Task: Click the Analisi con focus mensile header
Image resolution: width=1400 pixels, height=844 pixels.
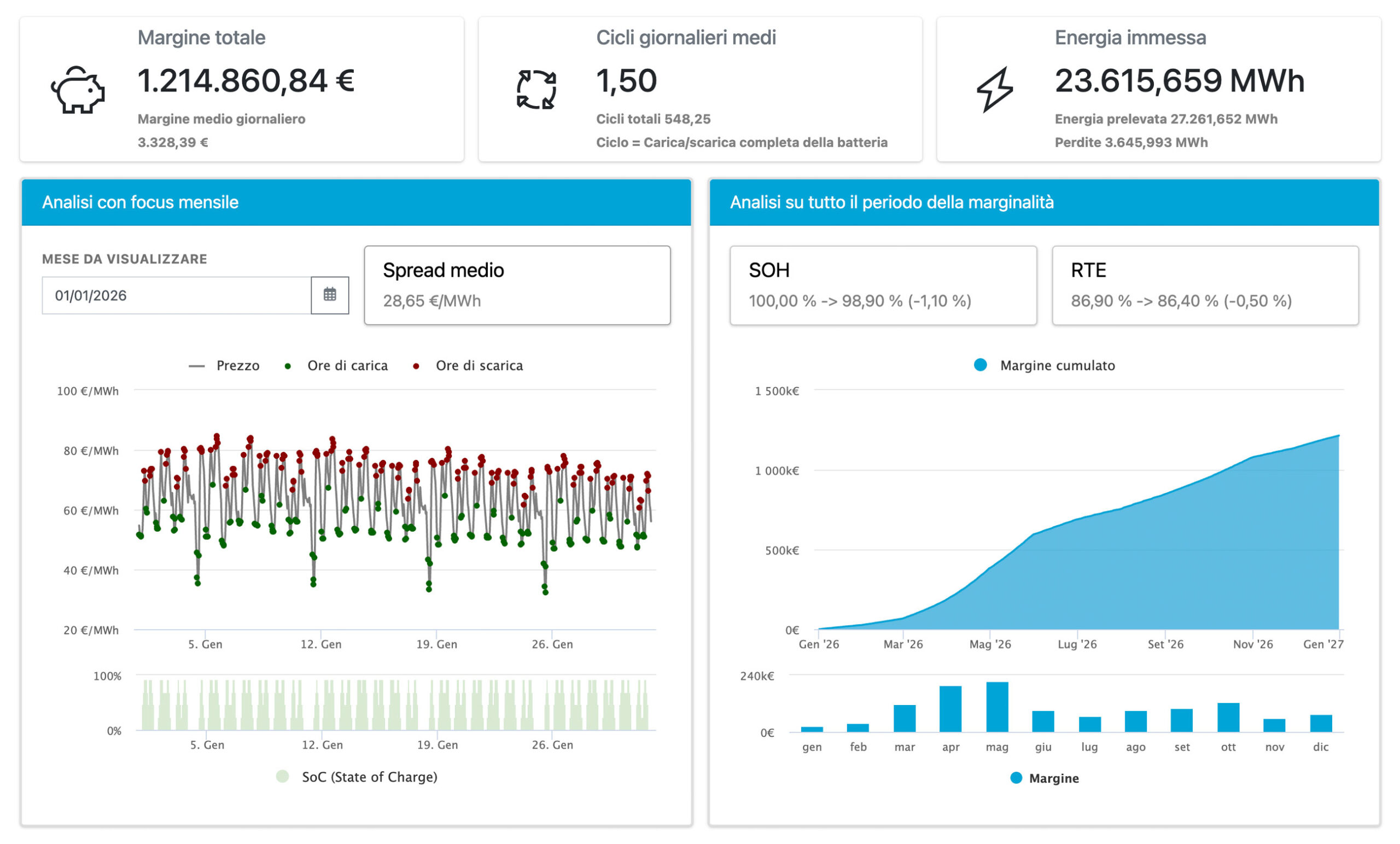Action: (x=356, y=202)
